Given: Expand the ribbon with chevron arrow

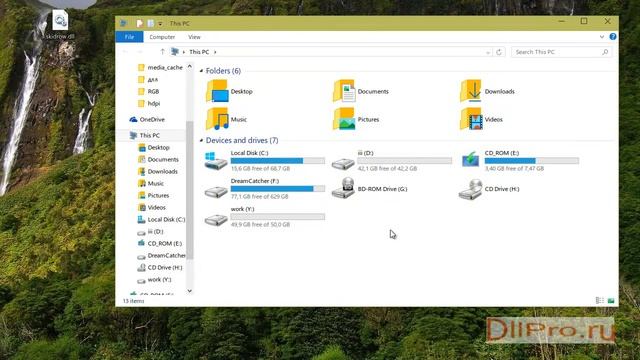Looking at the screenshot, I should [602, 37].
